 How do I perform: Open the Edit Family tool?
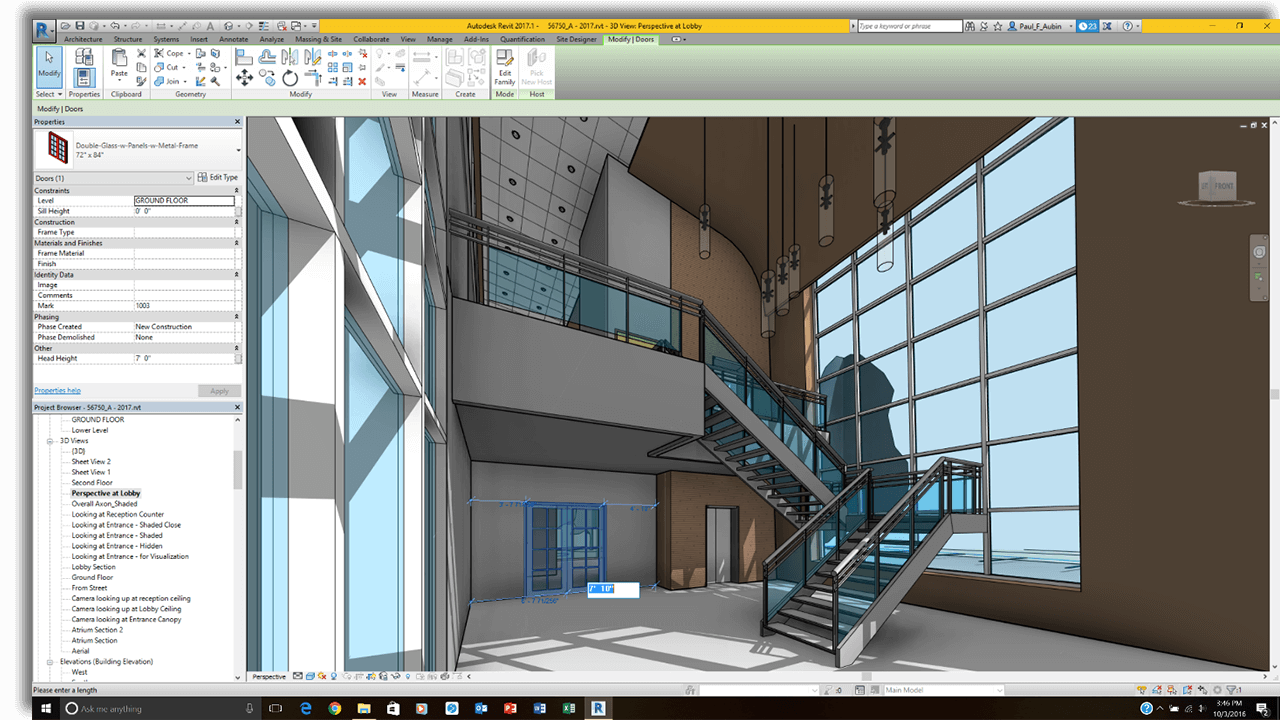(x=504, y=67)
